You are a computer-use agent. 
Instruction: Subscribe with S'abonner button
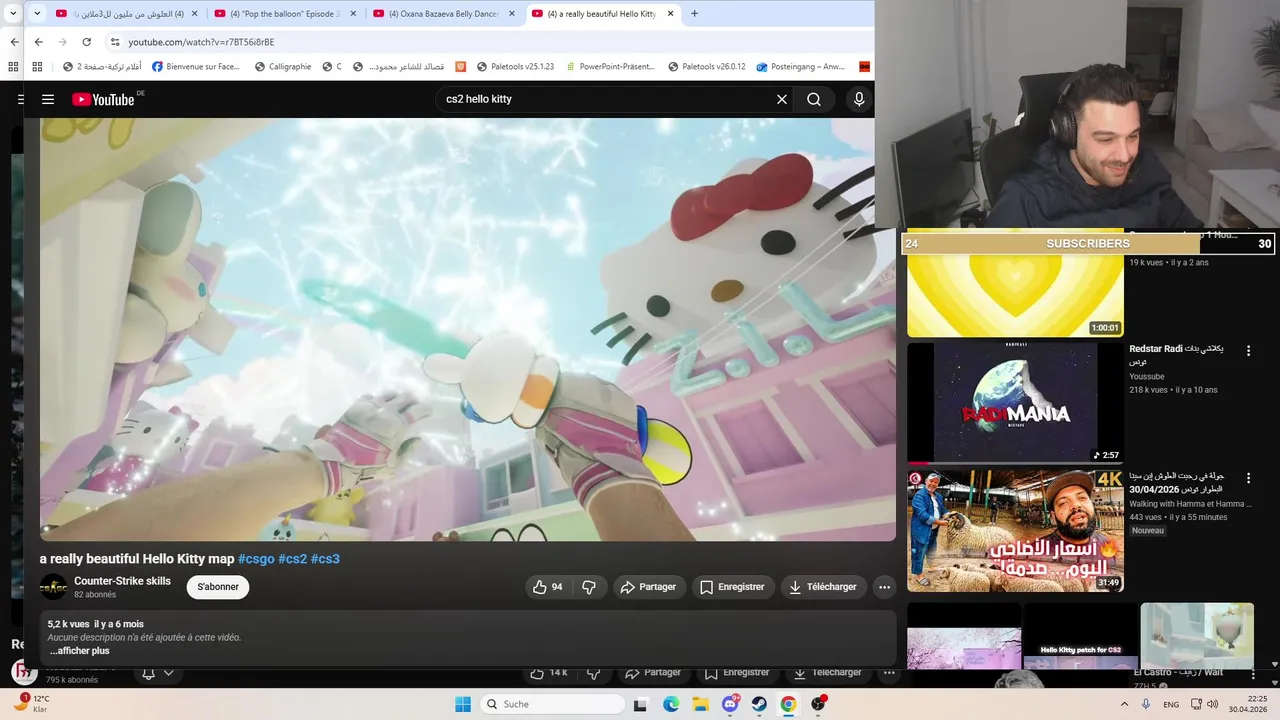pos(218,587)
